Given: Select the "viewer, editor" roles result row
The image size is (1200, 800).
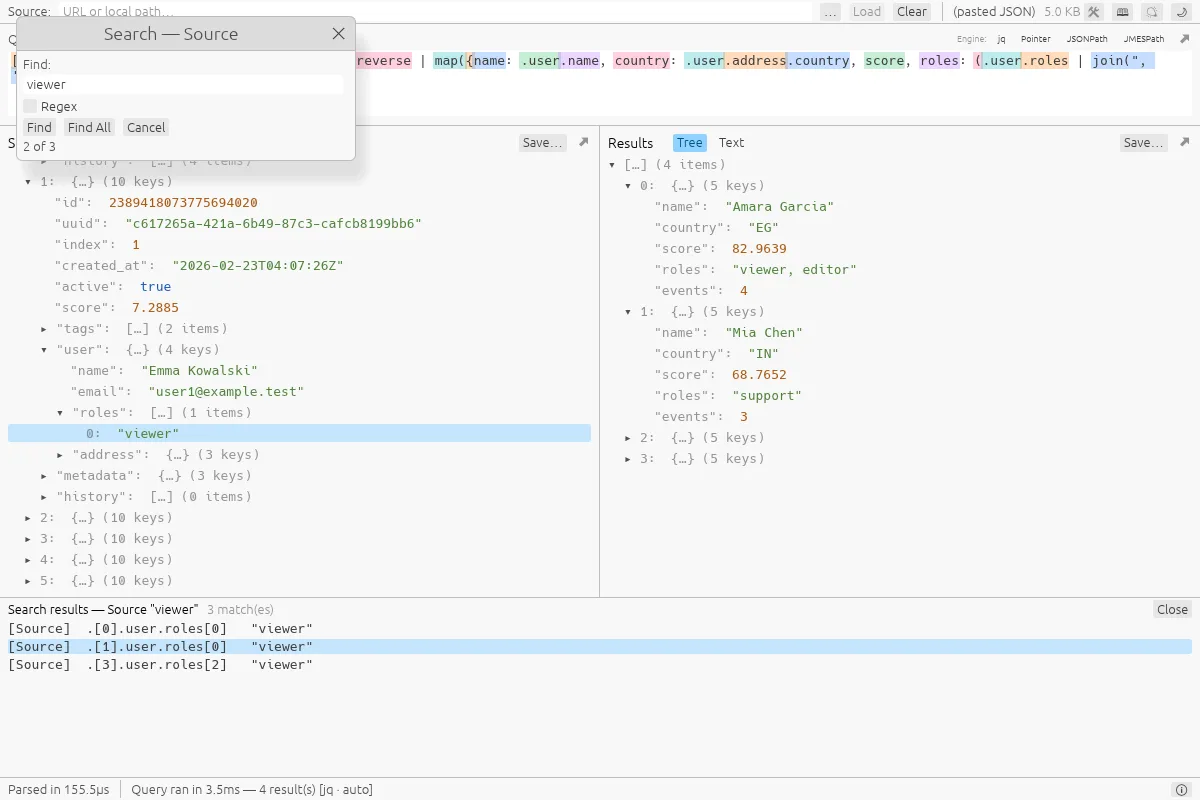Looking at the screenshot, I should pos(900,270).
